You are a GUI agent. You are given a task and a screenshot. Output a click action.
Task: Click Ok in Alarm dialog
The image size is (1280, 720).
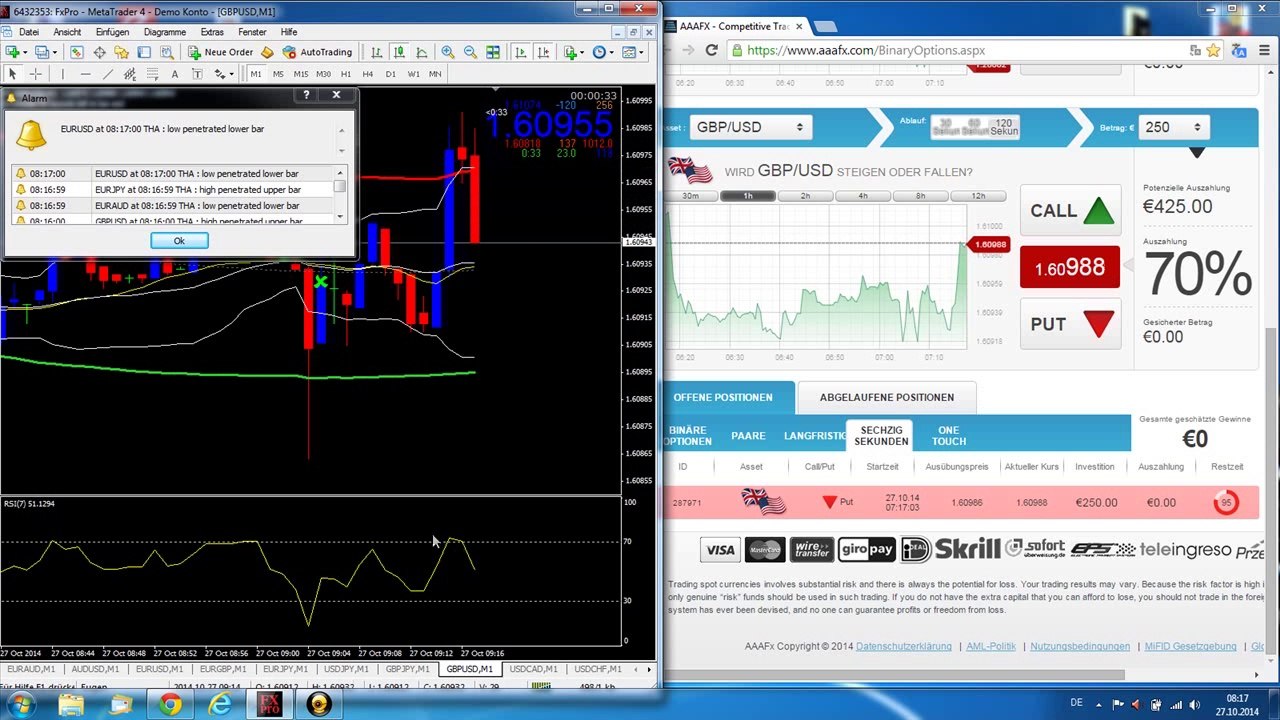pyautogui.click(x=179, y=241)
